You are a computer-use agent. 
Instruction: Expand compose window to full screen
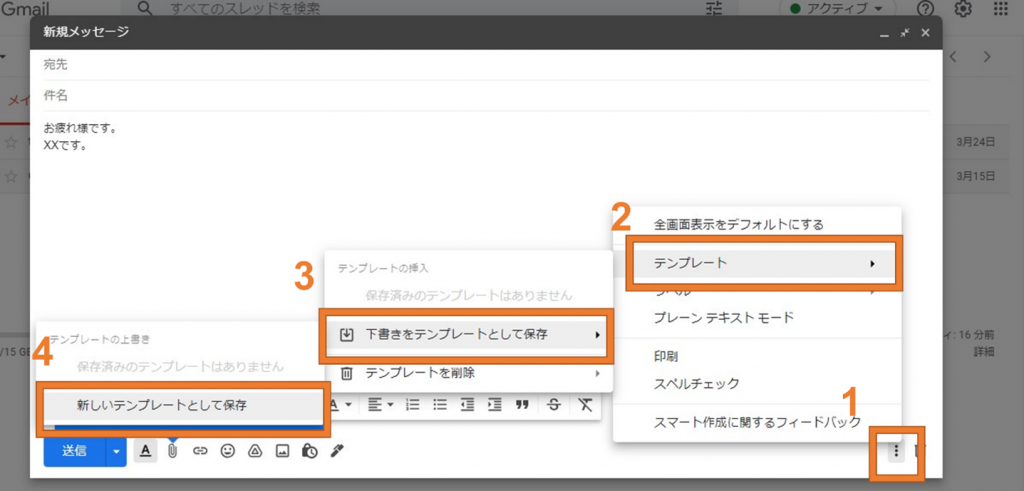(x=904, y=33)
